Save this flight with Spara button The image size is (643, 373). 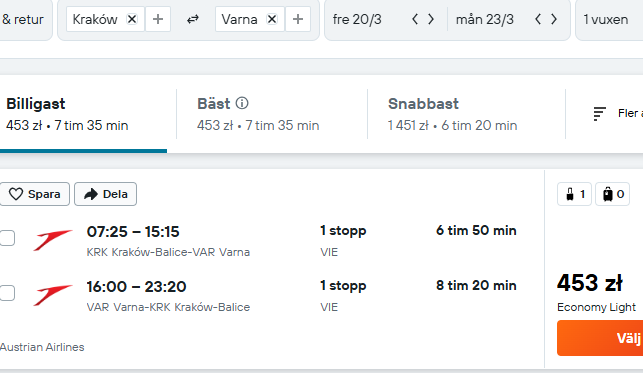(34, 194)
